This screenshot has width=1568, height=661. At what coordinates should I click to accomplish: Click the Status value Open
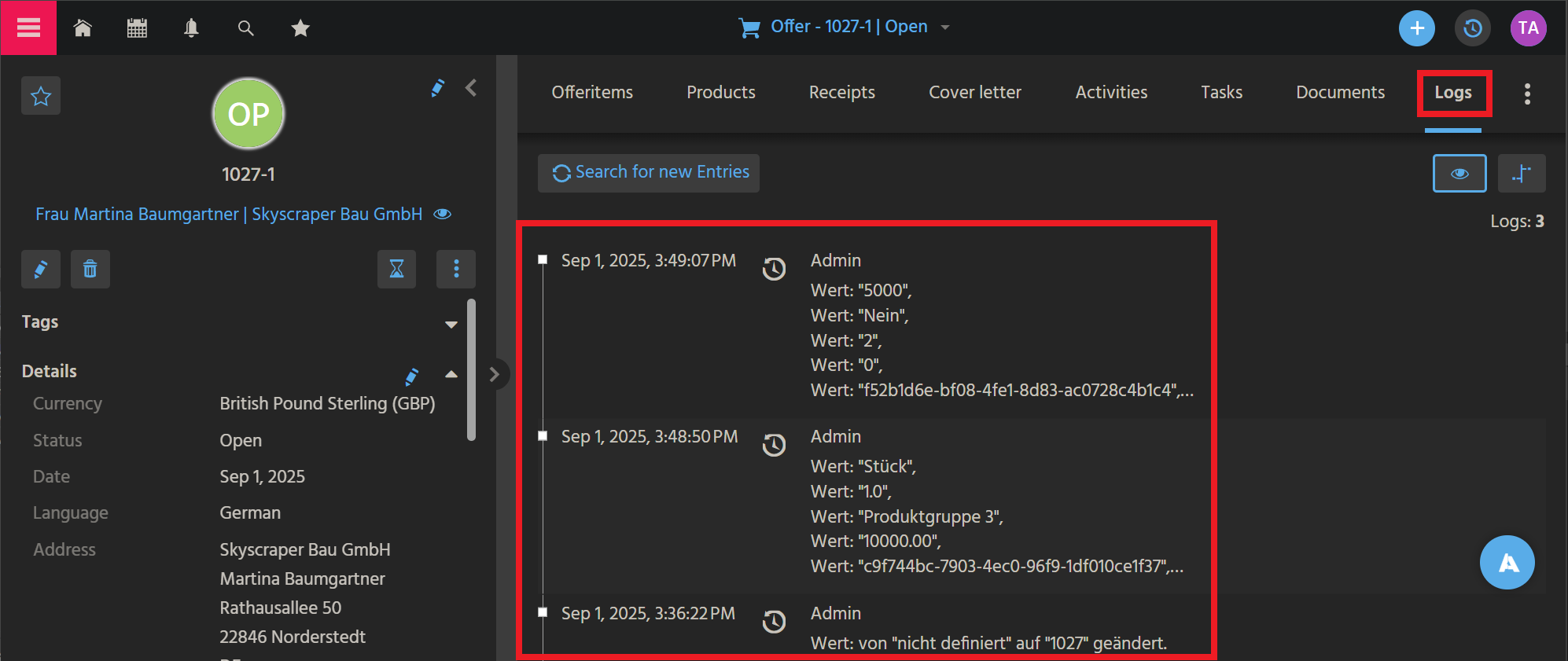241,440
